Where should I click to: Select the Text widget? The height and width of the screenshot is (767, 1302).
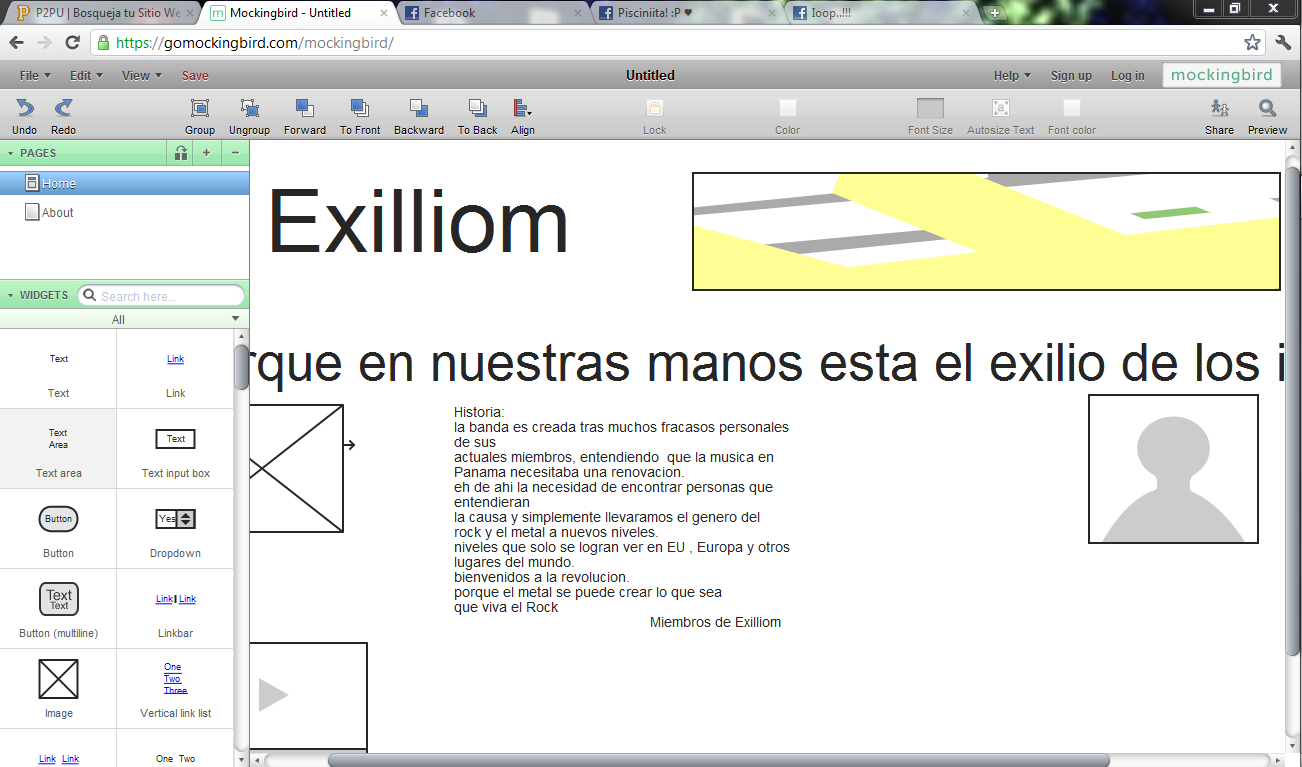tap(59, 368)
